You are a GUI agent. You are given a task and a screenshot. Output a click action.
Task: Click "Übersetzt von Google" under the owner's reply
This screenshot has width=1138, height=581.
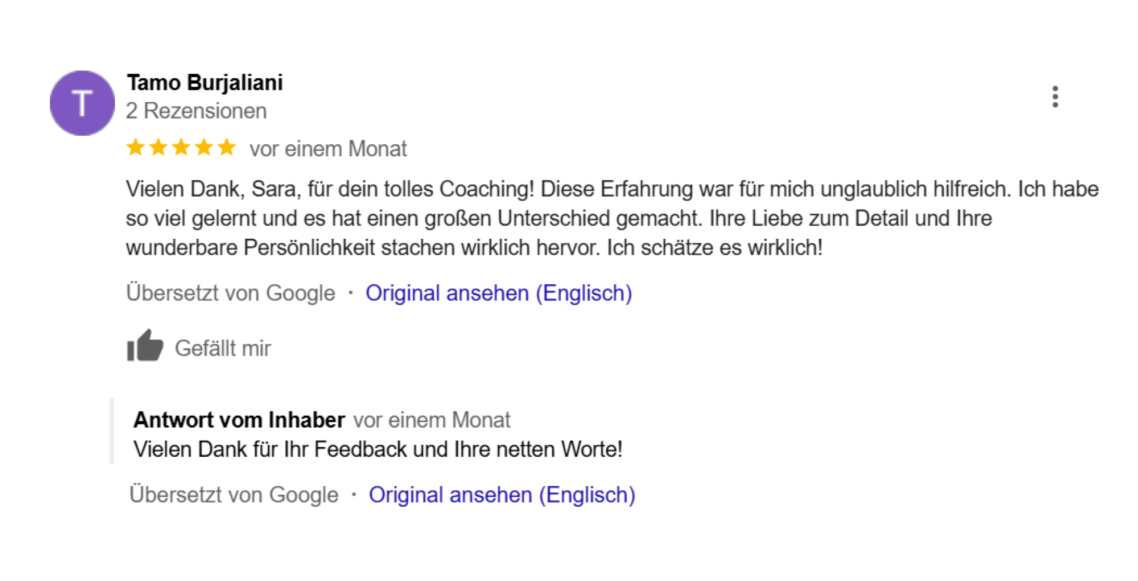234,494
